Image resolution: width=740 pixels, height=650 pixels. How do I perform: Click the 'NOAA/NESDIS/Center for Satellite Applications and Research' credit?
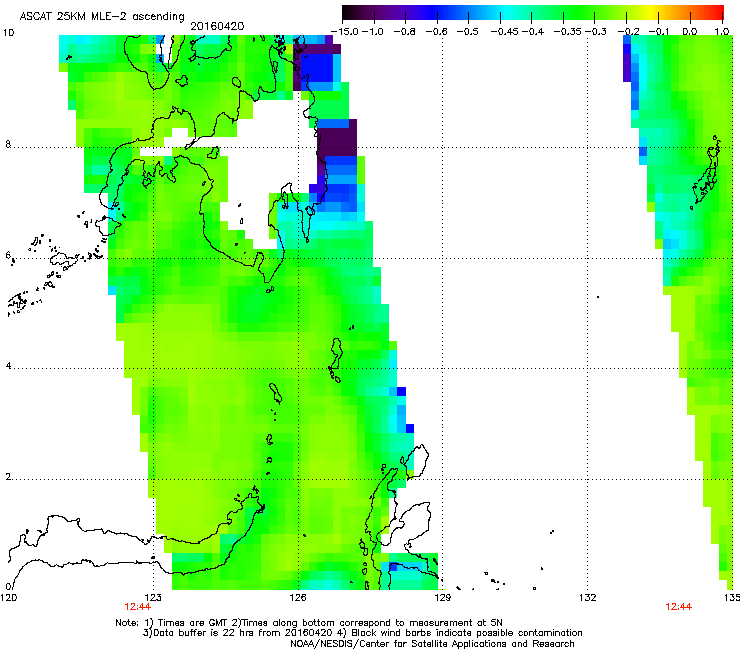pos(432,644)
